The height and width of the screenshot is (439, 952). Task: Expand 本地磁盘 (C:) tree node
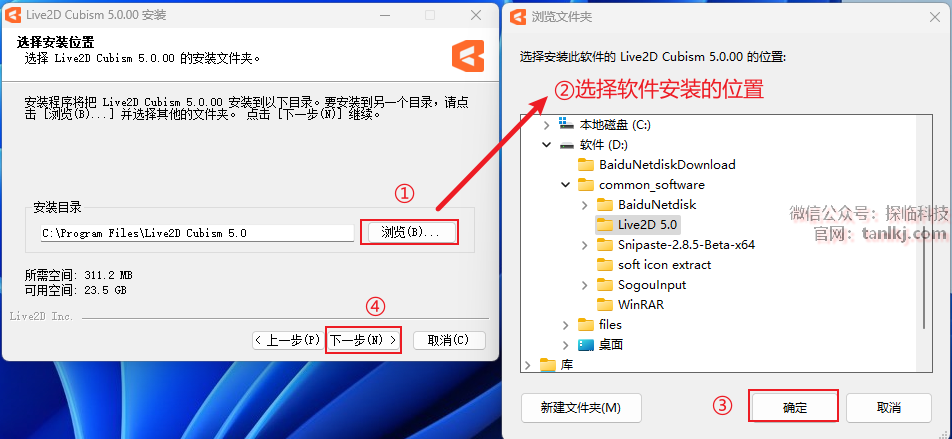coord(546,125)
